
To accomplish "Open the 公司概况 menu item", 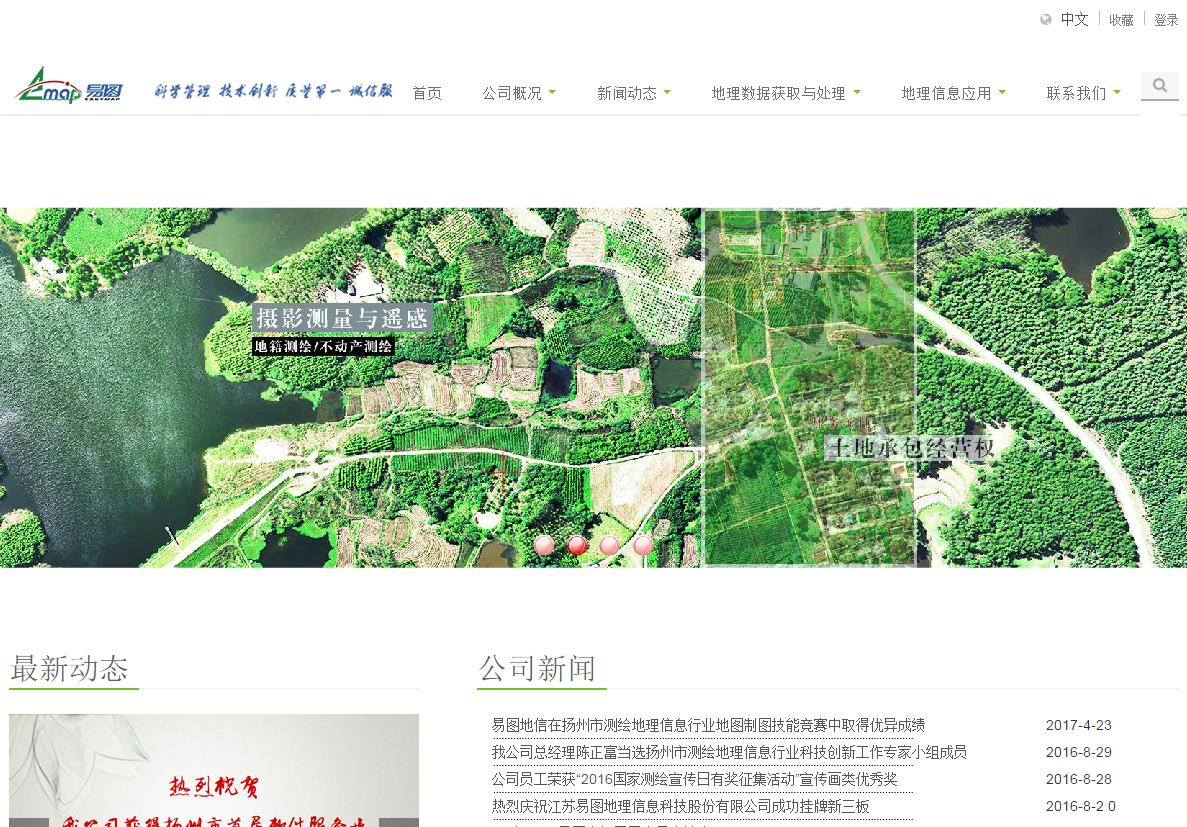I will click(x=512, y=93).
